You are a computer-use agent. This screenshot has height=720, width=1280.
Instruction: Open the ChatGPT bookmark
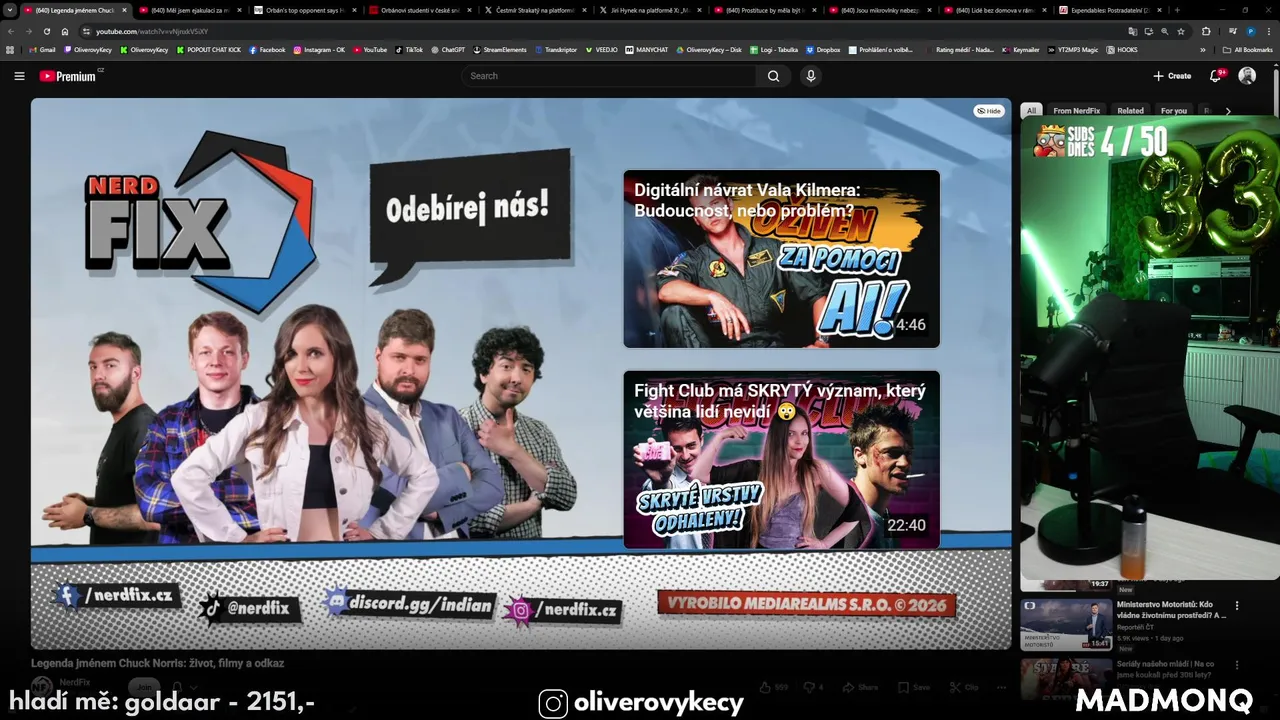448,49
